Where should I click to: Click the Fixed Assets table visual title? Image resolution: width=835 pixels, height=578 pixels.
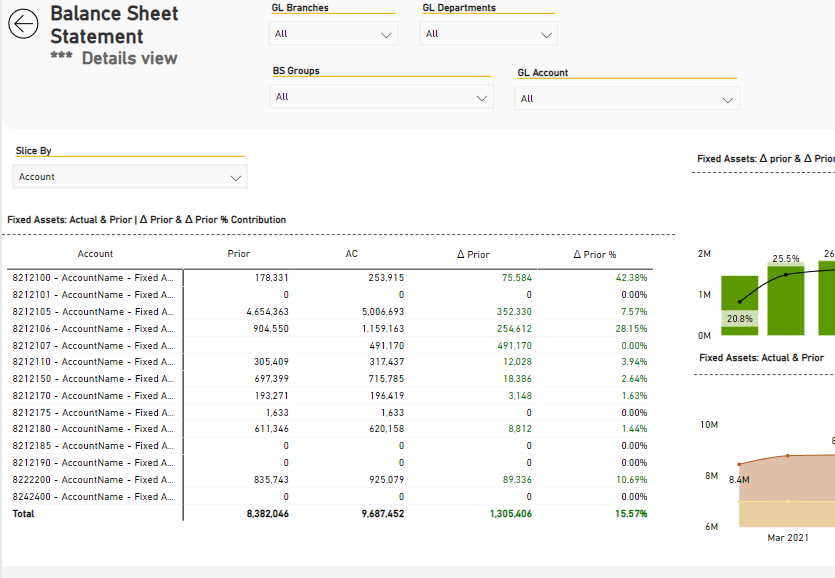[146, 220]
